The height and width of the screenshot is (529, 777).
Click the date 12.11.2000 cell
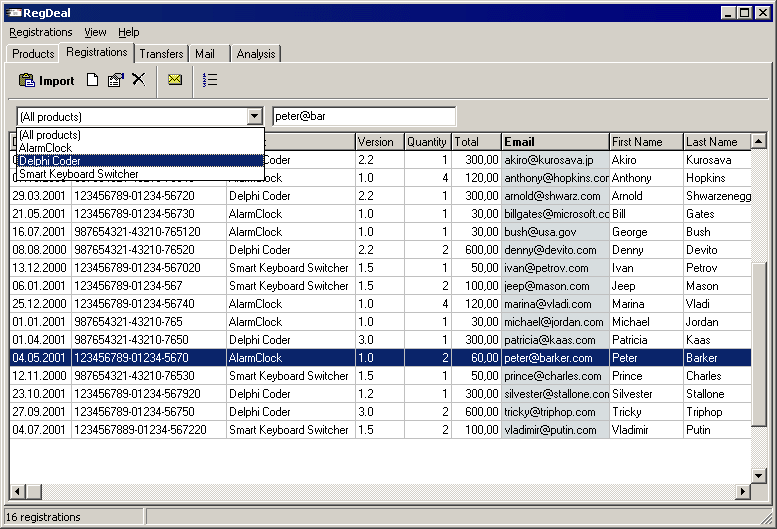40,376
